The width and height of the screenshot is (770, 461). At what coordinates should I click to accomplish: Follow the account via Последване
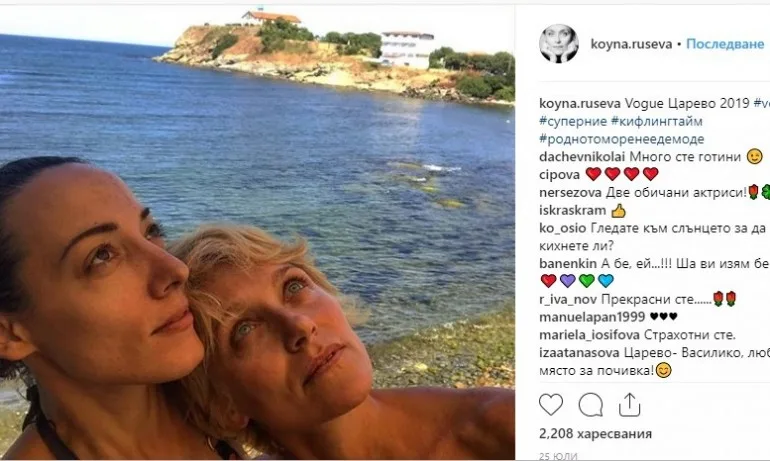726,45
